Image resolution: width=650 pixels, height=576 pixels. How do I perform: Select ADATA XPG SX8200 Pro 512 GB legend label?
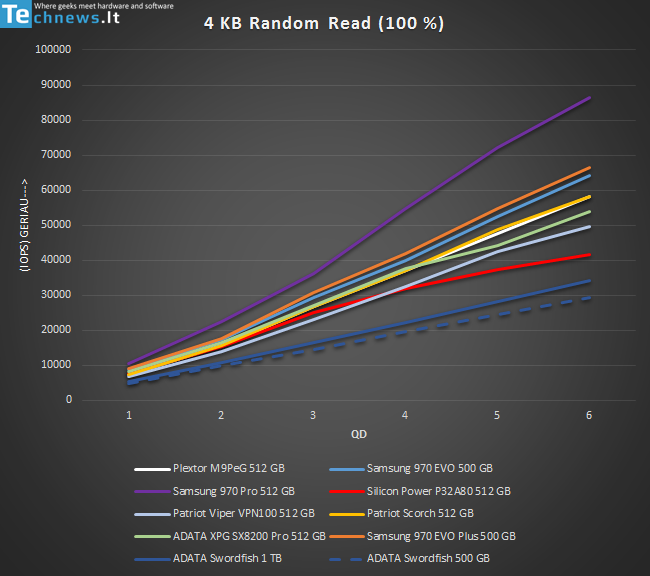249,536
